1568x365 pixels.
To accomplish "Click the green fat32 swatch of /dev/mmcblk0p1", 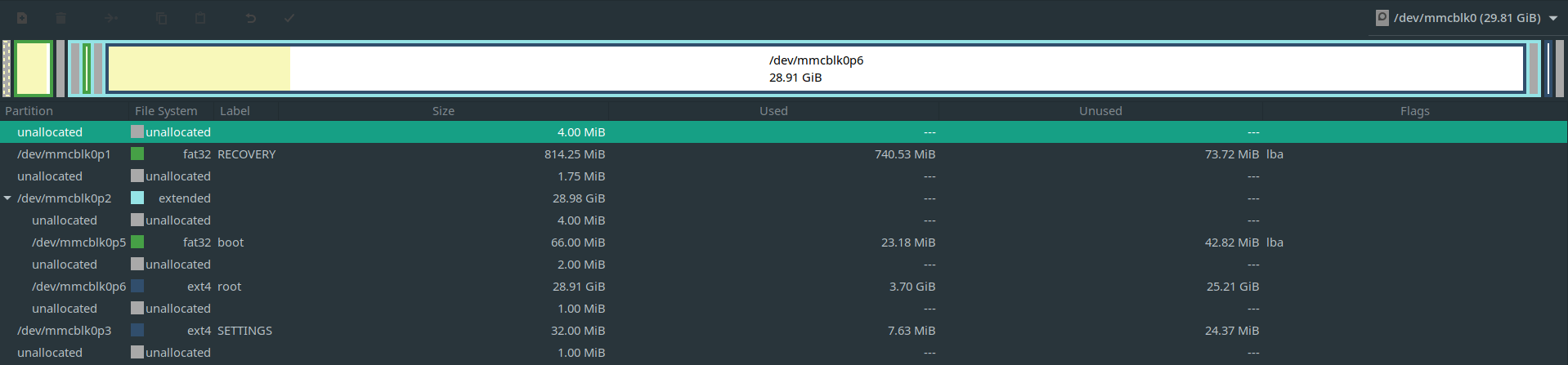I will click(137, 154).
